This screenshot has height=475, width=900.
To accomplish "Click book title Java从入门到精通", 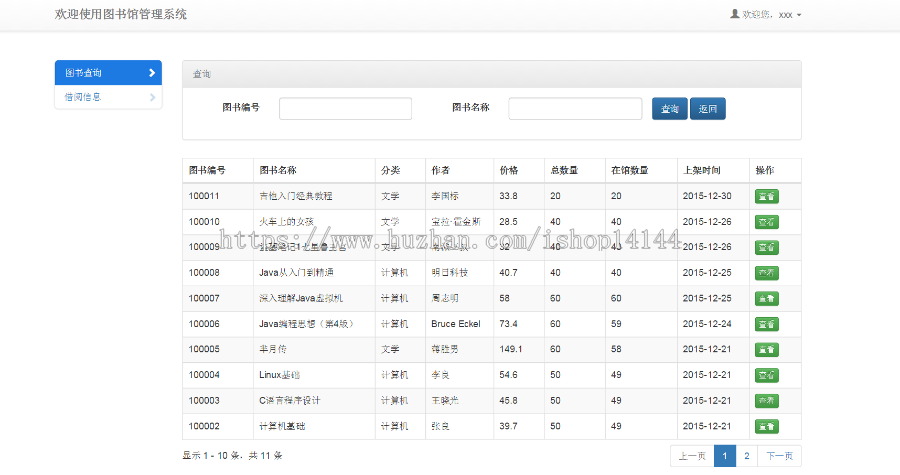I will coord(296,273).
